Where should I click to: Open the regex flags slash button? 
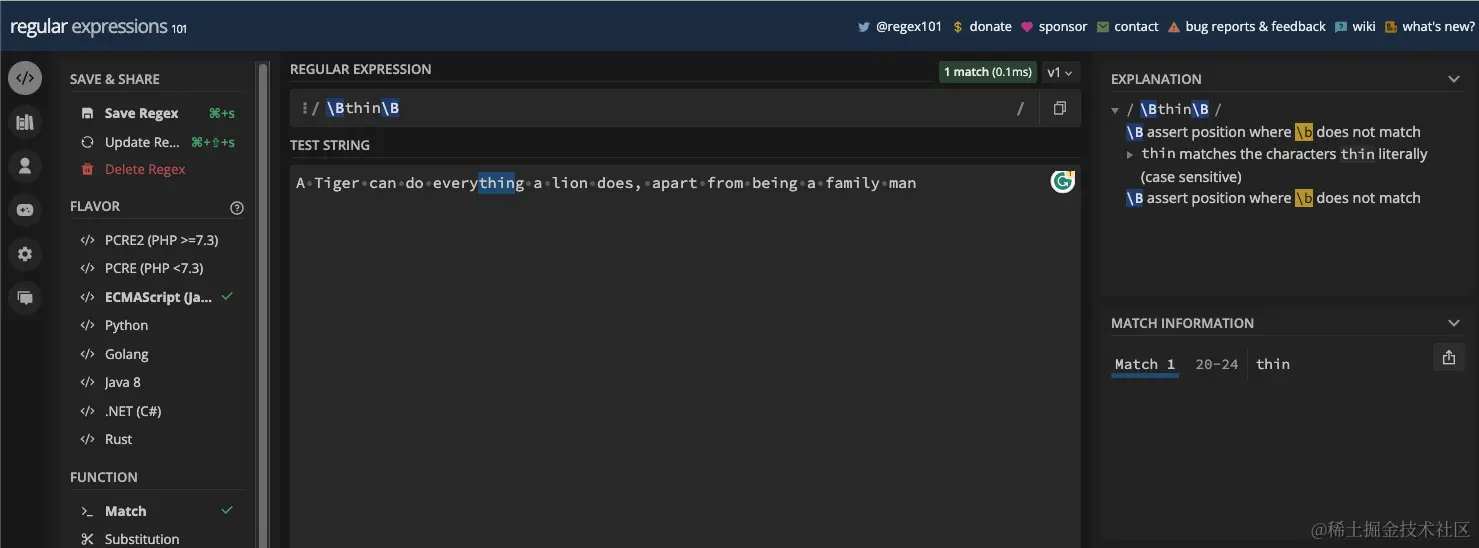click(1020, 108)
